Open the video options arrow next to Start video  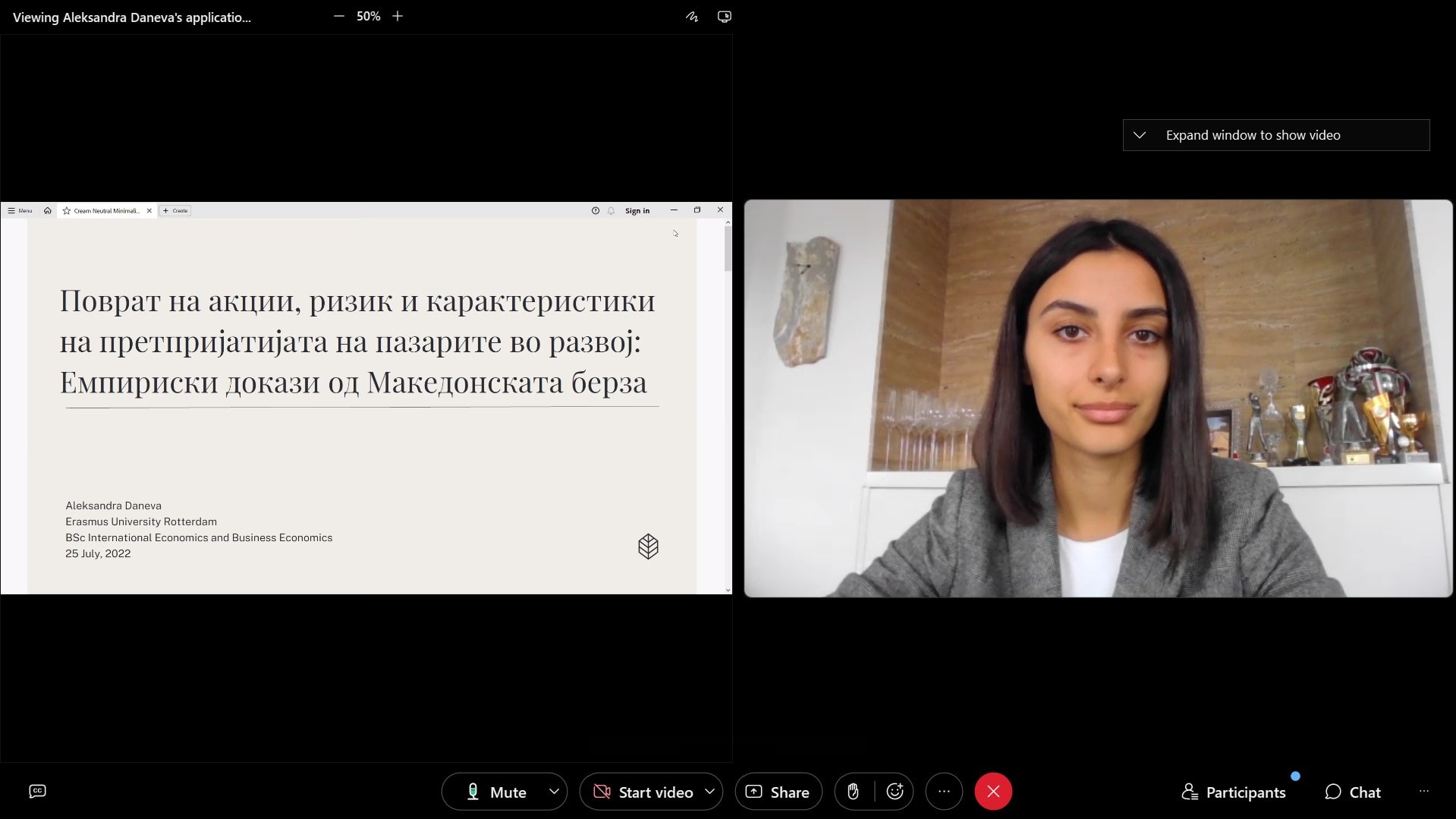pyautogui.click(x=709, y=792)
